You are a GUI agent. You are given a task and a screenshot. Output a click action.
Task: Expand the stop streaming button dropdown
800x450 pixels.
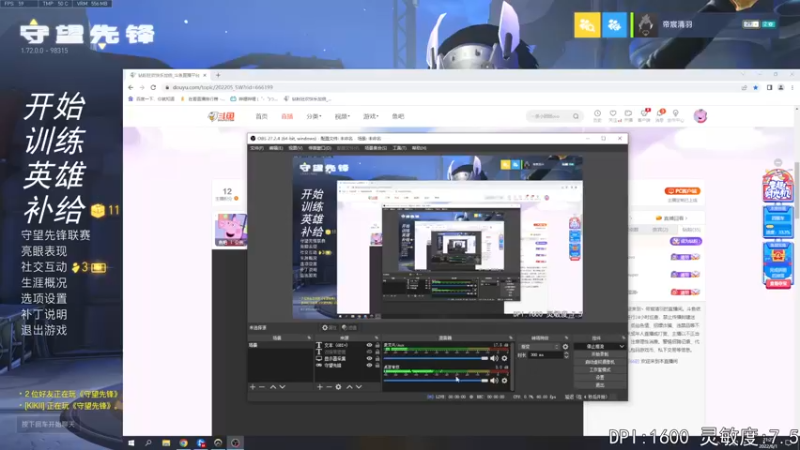(621, 346)
